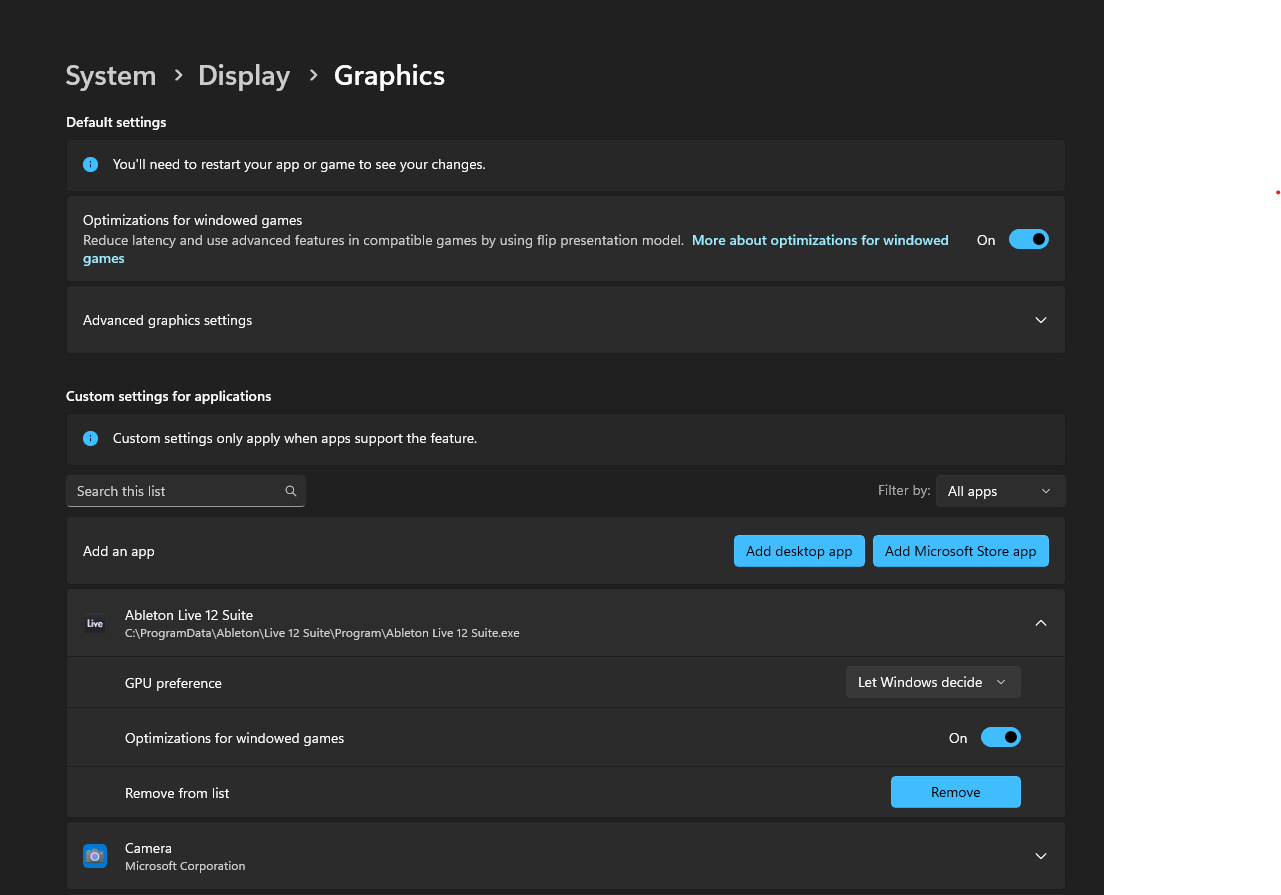
Task: Click Add desktop app button
Action: coord(798,551)
